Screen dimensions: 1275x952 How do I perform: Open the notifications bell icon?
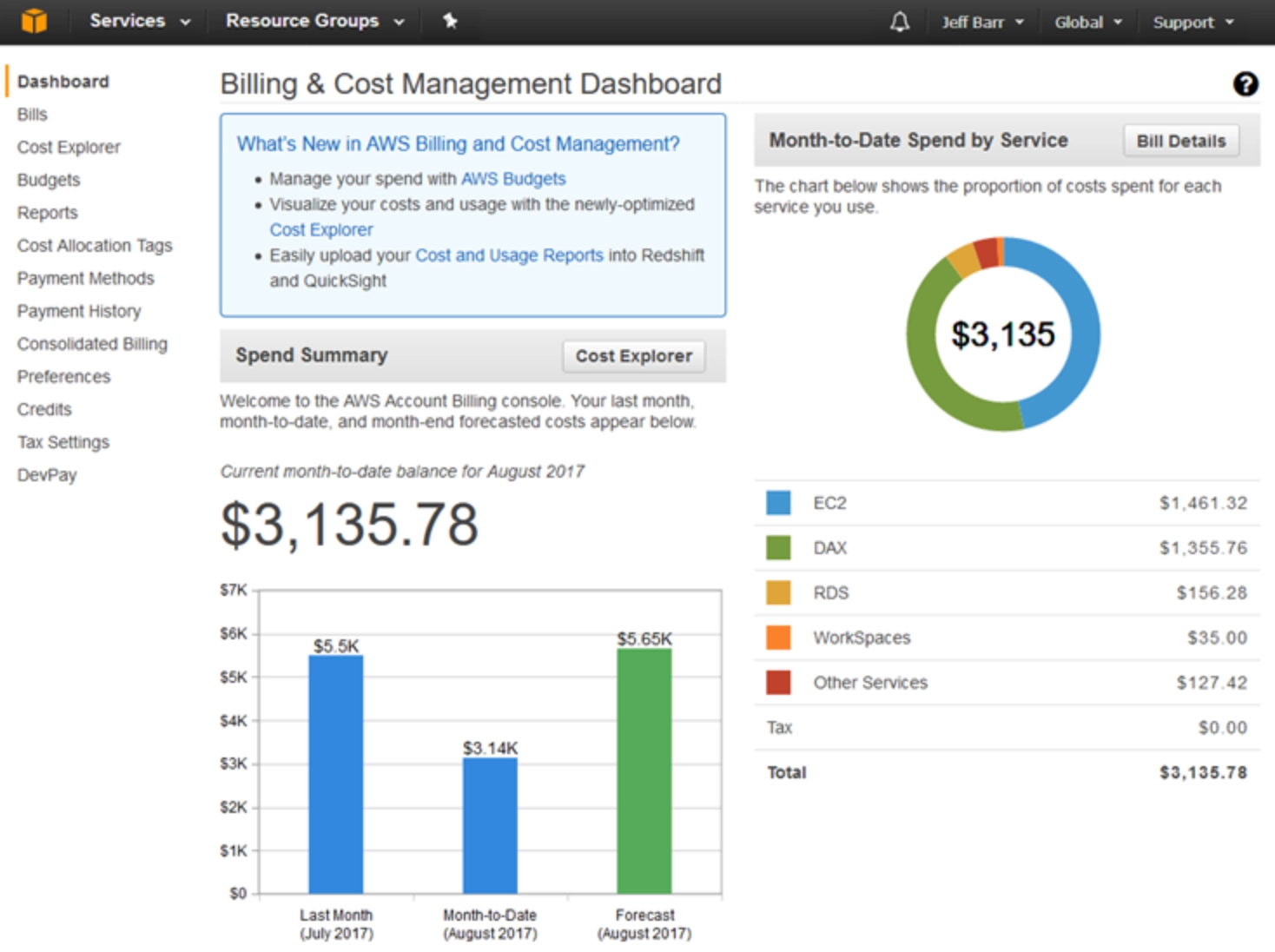click(900, 22)
